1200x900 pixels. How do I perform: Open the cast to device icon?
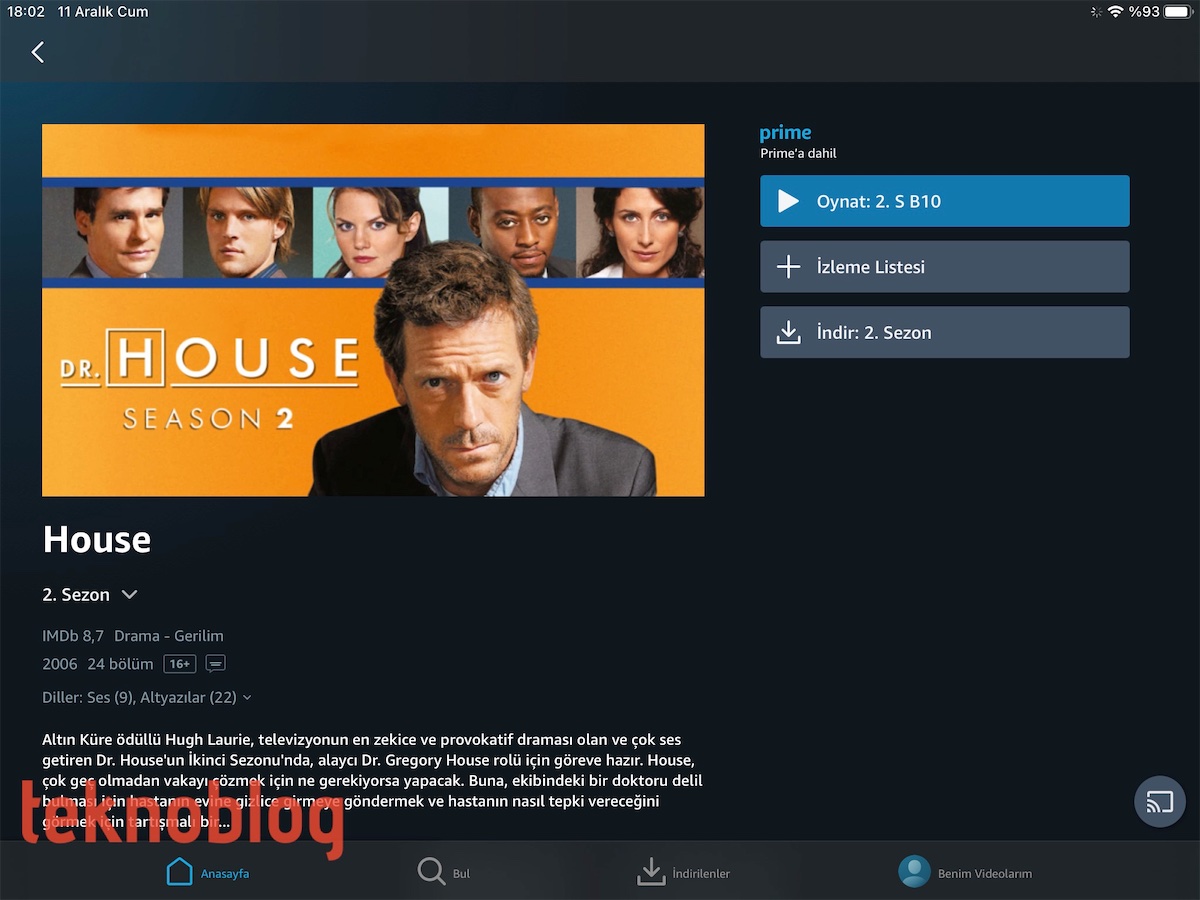tap(1160, 801)
